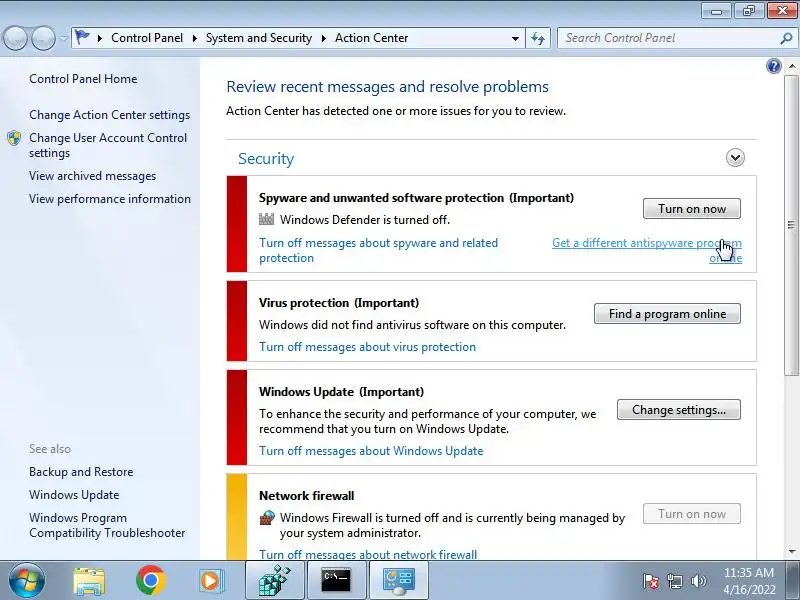Open recent pages dropdown next to nav buttons

pyautogui.click(x=63, y=38)
